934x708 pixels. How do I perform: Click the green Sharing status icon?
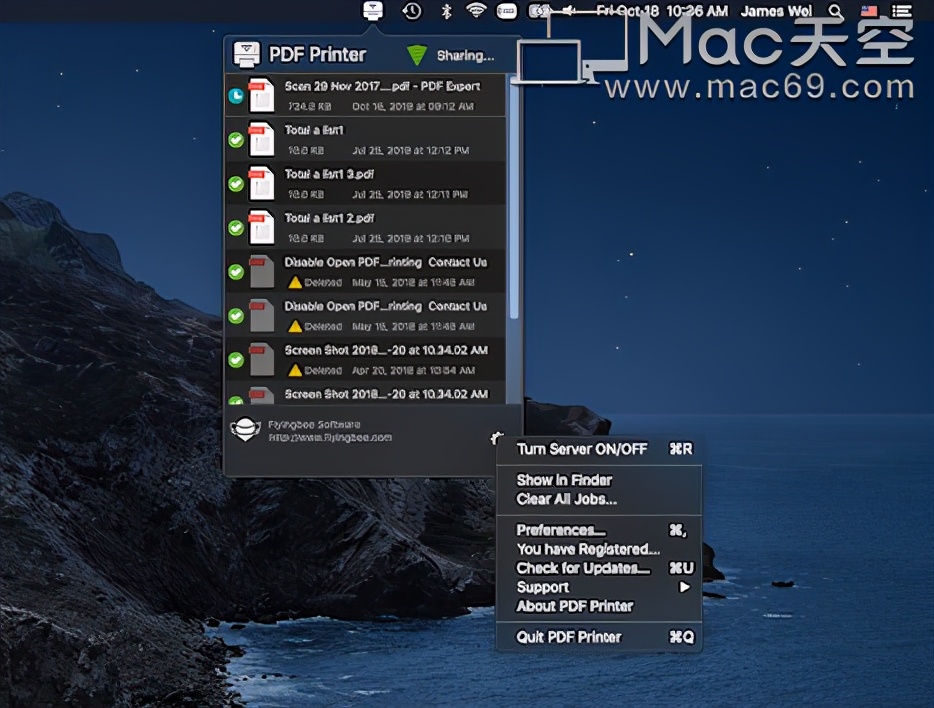[x=416, y=55]
